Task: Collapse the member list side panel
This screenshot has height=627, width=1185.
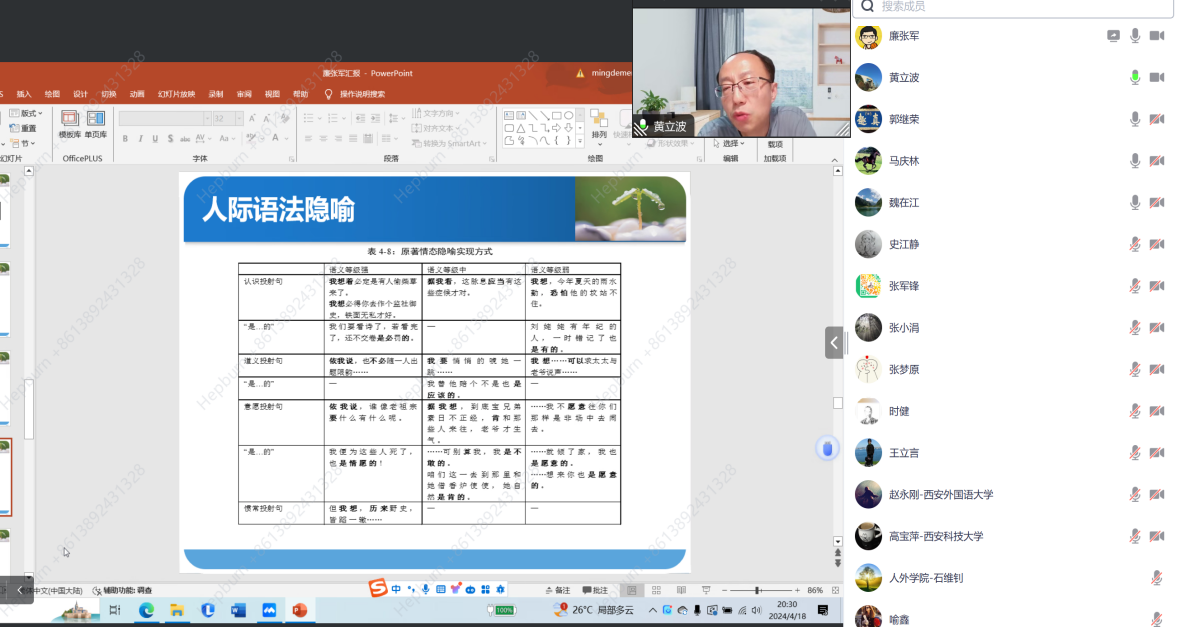Action: (x=834, y=342)
